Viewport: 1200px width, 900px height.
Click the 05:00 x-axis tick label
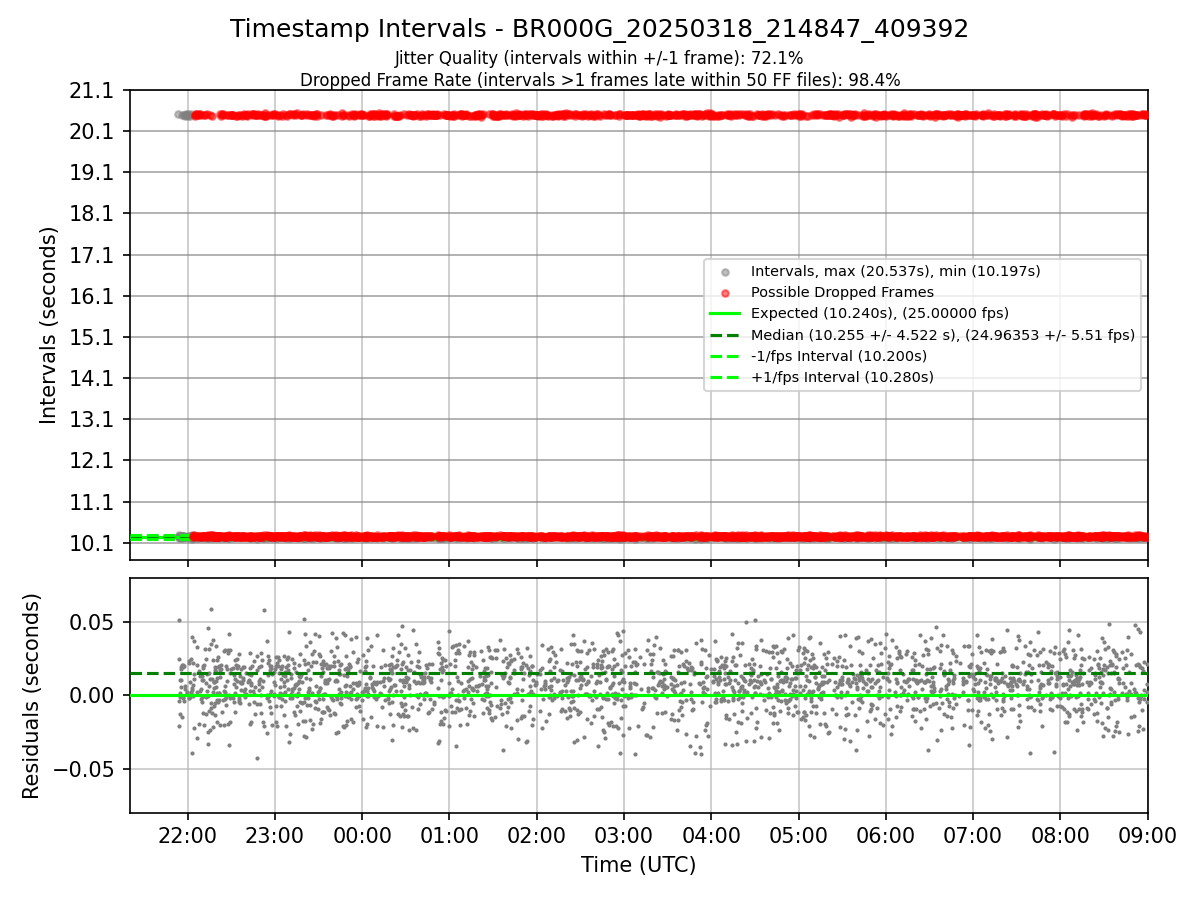coord(798,836)
